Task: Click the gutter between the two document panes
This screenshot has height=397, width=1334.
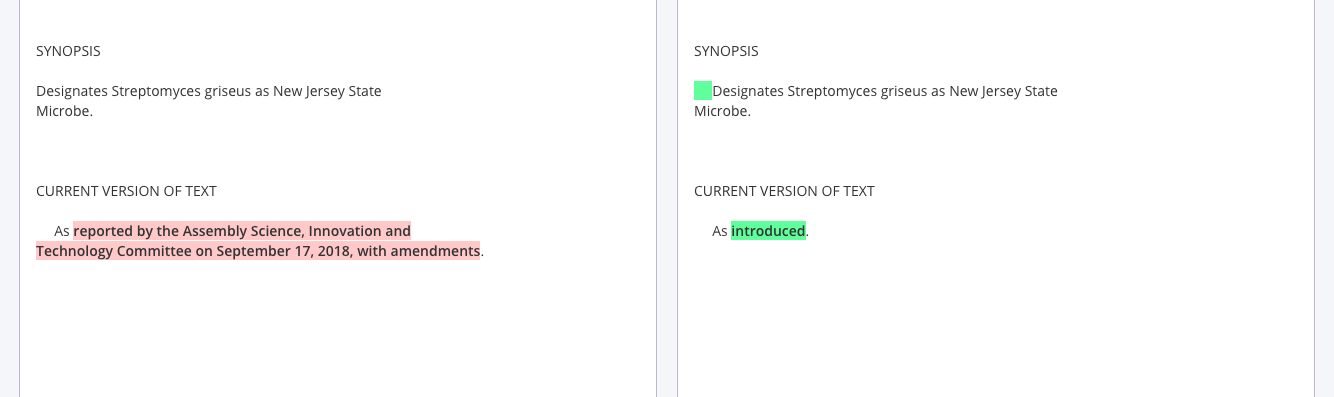Action: [667, 198]
